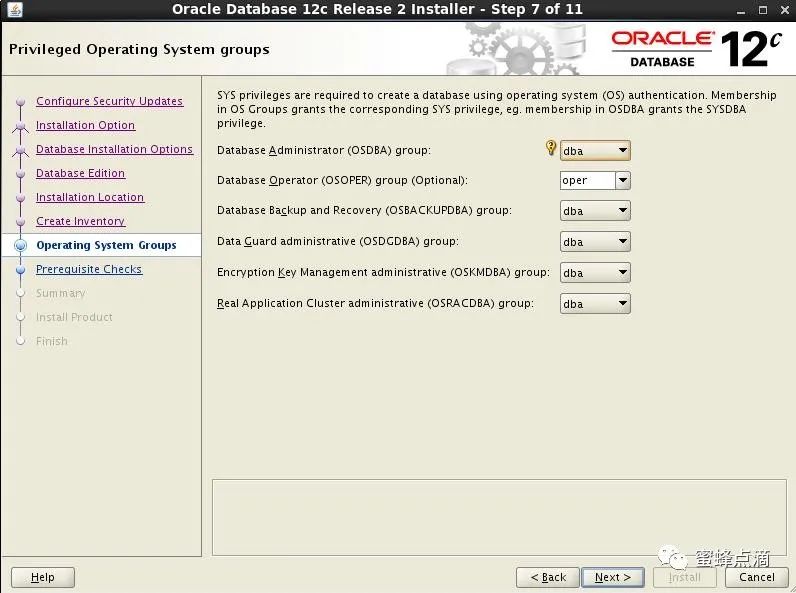The image size is (796, 593).
Task: Open the OSOPER group dropdown arrow
Action: tap(623, 180)
